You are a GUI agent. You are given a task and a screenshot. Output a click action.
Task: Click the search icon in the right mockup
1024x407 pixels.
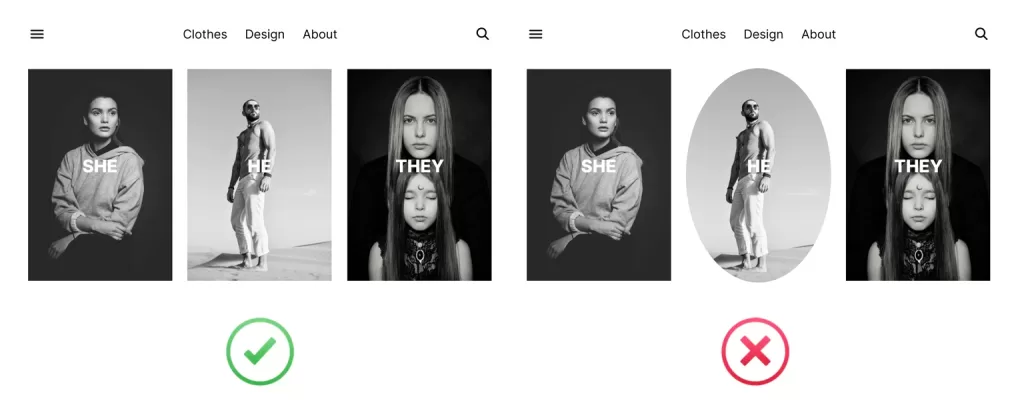[x=981, y=34]
